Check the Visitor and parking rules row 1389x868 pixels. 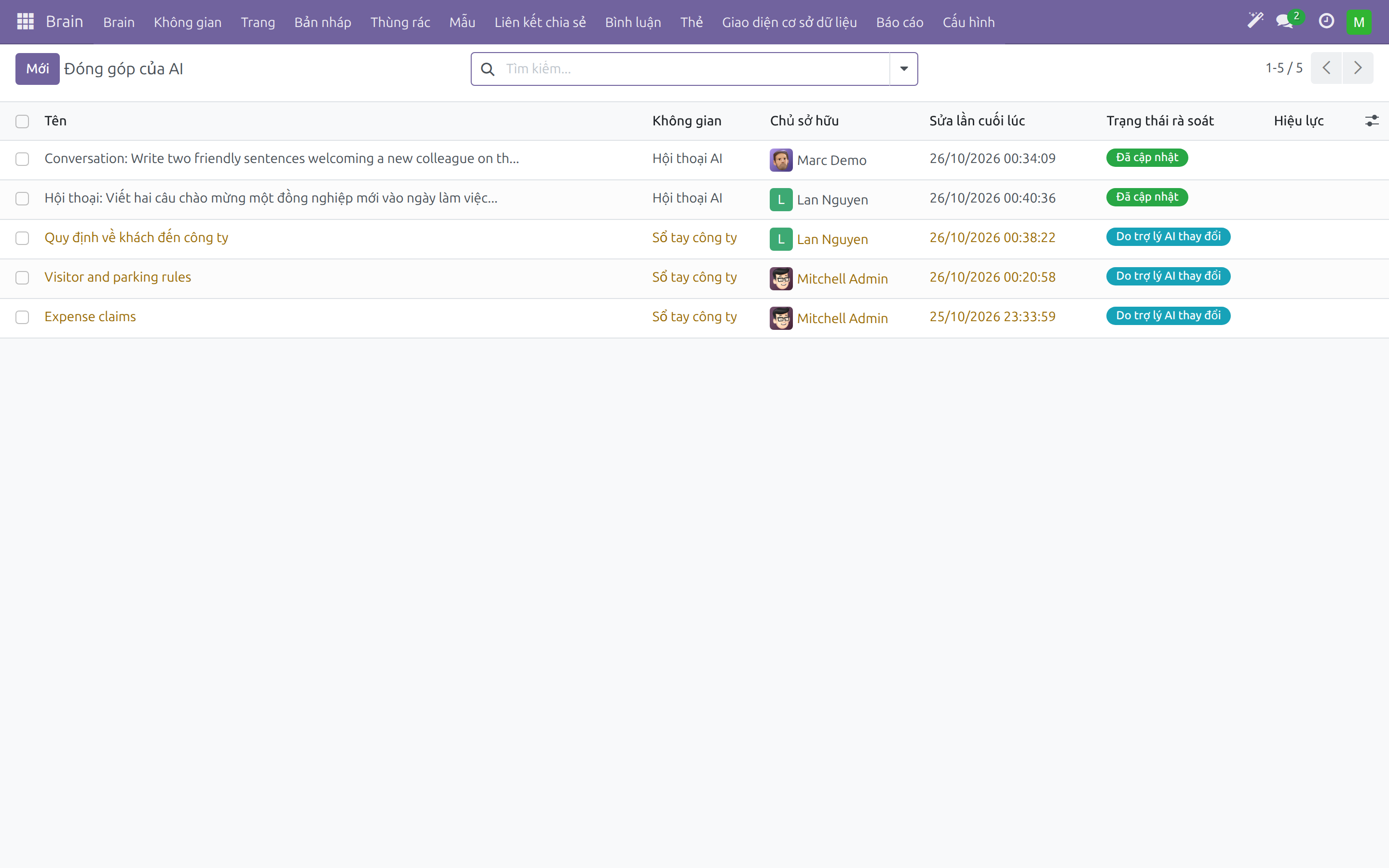pyautogui.click(x=22, y=277)
